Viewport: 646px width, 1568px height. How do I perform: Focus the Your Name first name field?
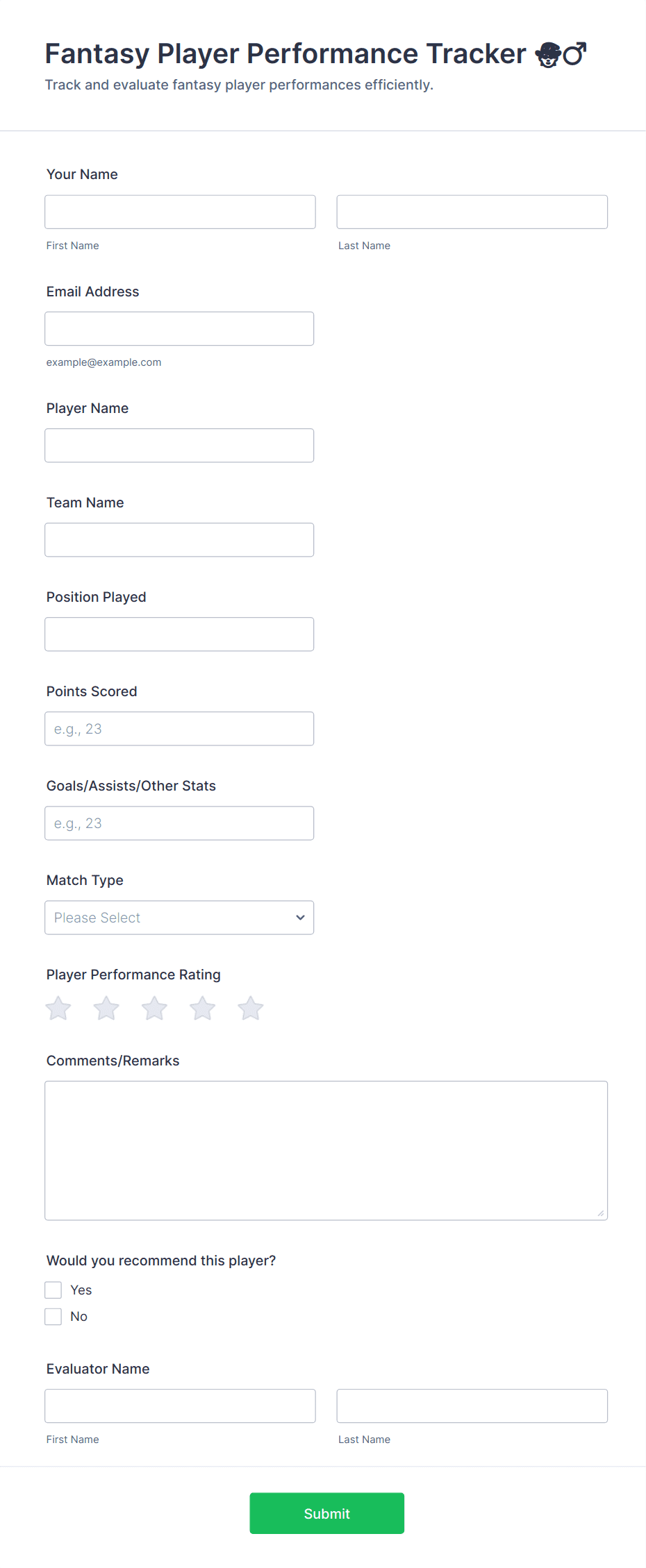[x=180, y=212]
